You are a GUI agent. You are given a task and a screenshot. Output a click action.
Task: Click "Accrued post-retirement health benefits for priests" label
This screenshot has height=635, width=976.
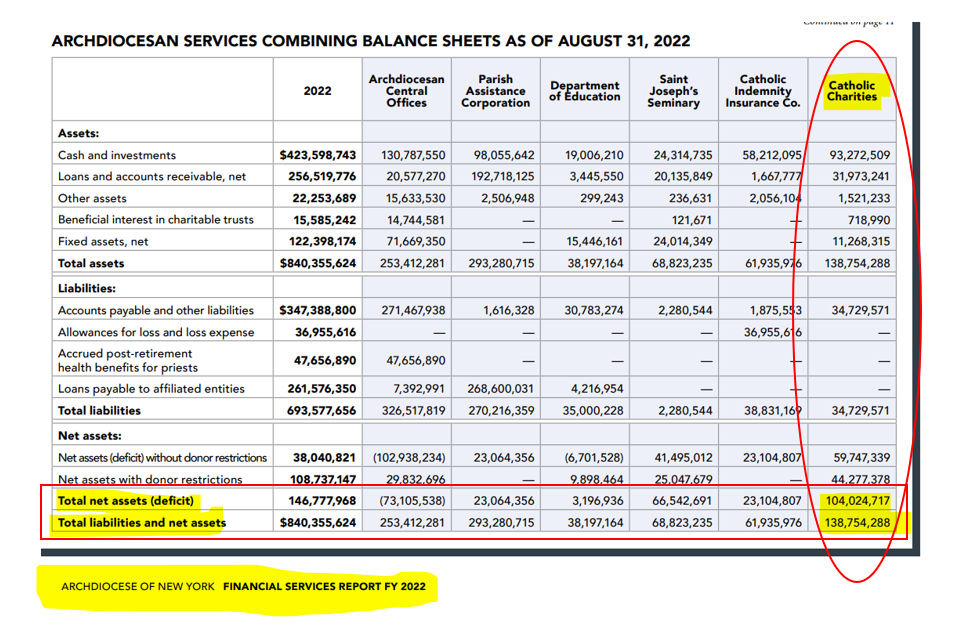(x=128, y=360)
